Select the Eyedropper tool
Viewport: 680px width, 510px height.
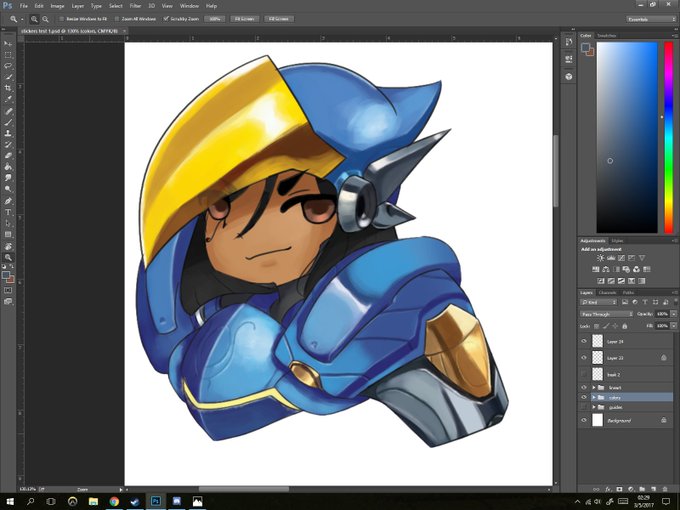[x=8, y=99]
